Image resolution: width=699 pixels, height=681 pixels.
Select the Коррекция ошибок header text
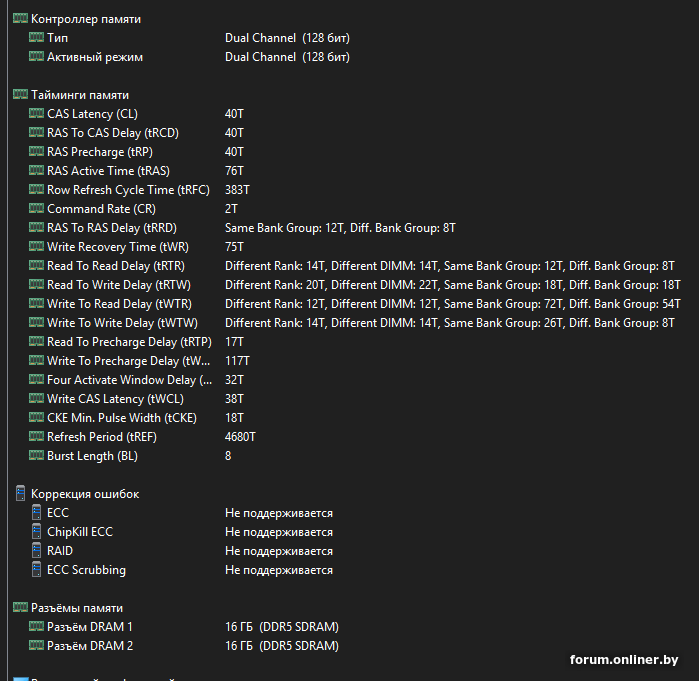(85, 494)
